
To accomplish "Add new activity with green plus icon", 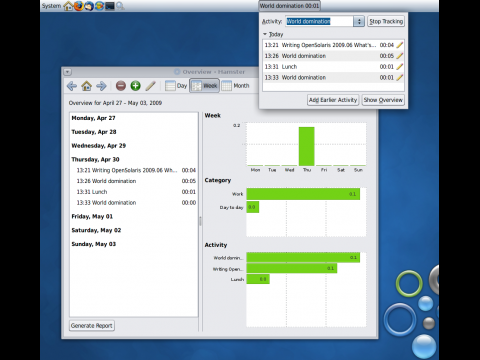I will 135,86.
